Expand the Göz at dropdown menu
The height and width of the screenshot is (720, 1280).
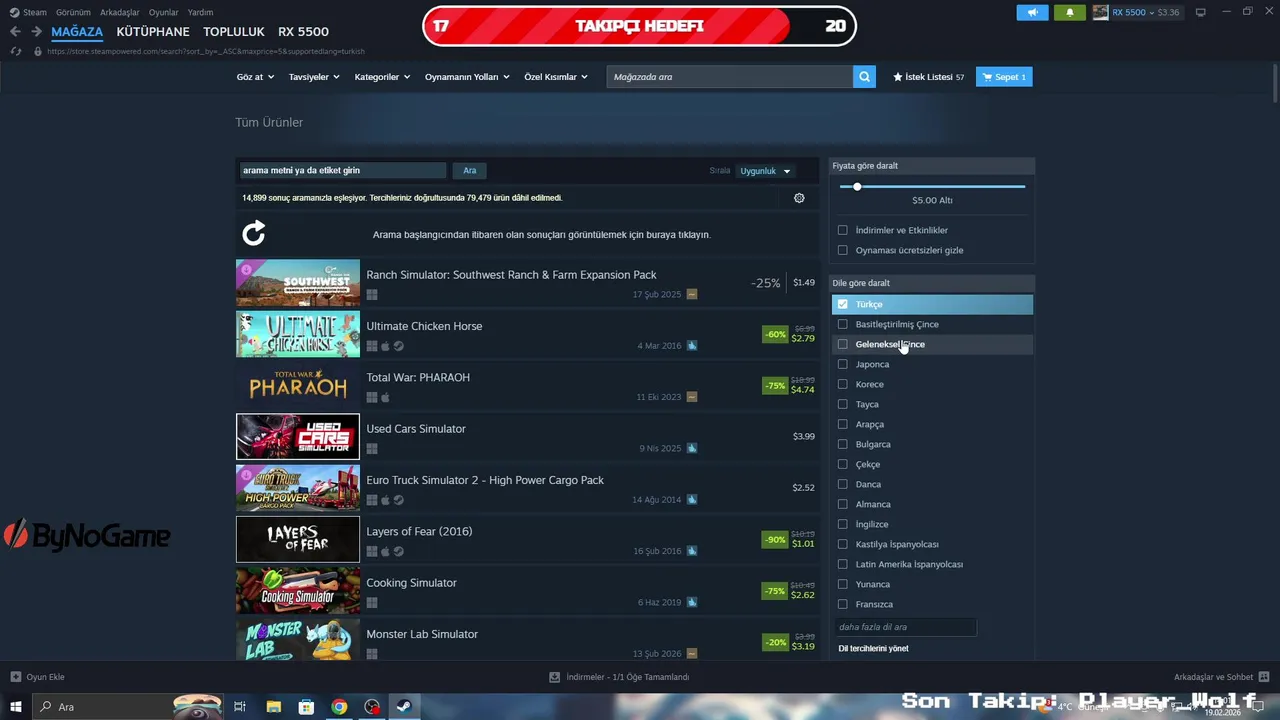tap(254, 77)
